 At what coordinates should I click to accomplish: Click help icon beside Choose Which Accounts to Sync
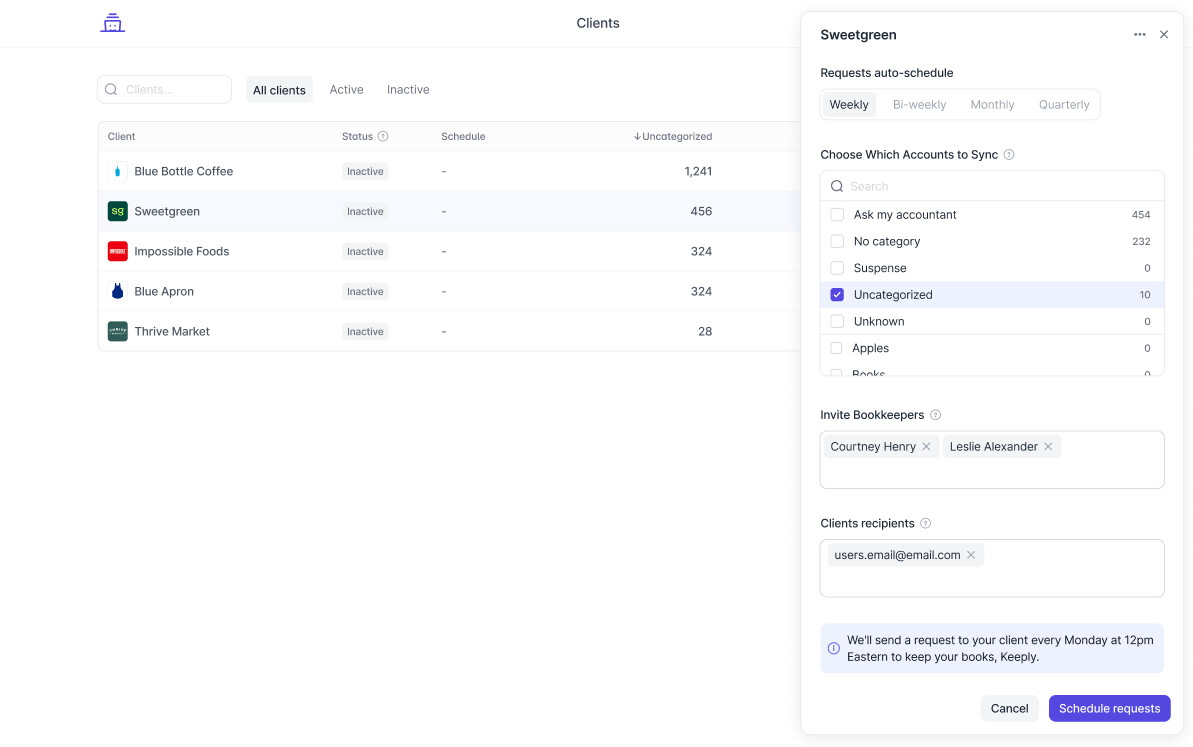[1009, 154]
